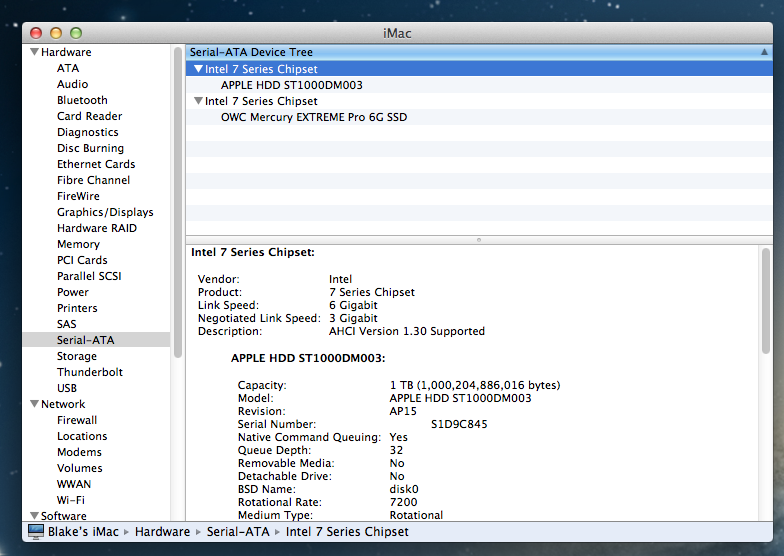Select ATA in the sidebar
Viewport: 784px width, 556px height.
pos(68,68)
